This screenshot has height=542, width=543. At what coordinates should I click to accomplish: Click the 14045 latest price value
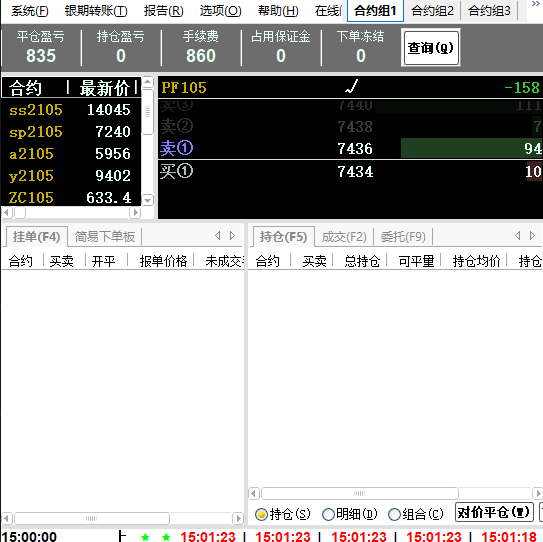(108, 110)
